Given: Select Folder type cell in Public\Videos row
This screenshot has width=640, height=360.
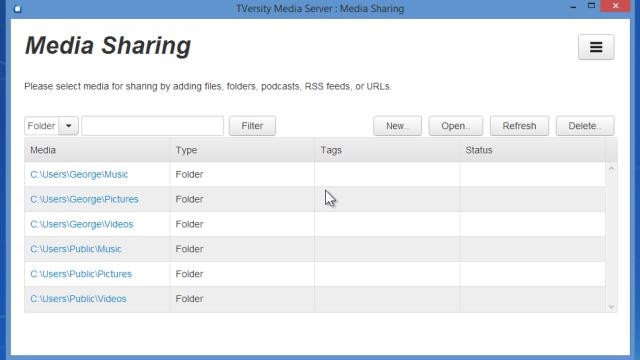Looking at the screenshot, I should tap(242, 299).
